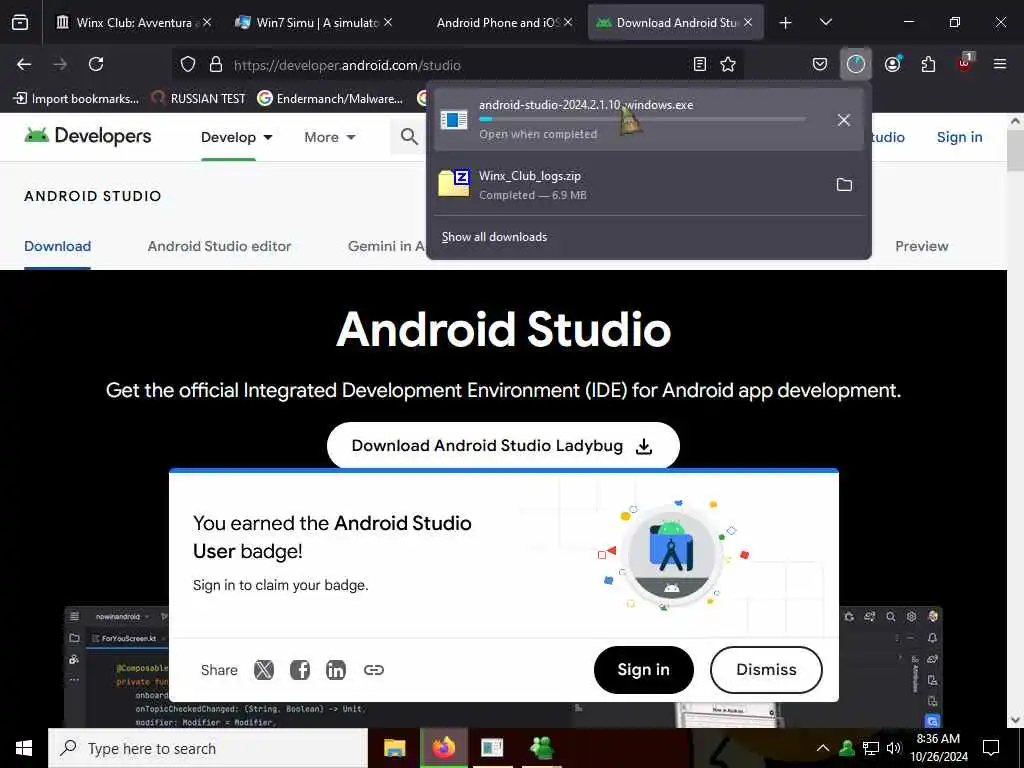1024x768 pixels.
Task: Expand the Develop dropdown menu
Action: point(236,137)
